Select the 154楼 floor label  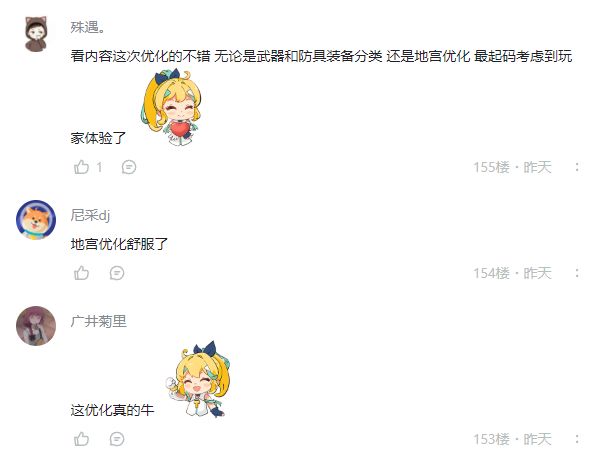(x=492, y=273)
